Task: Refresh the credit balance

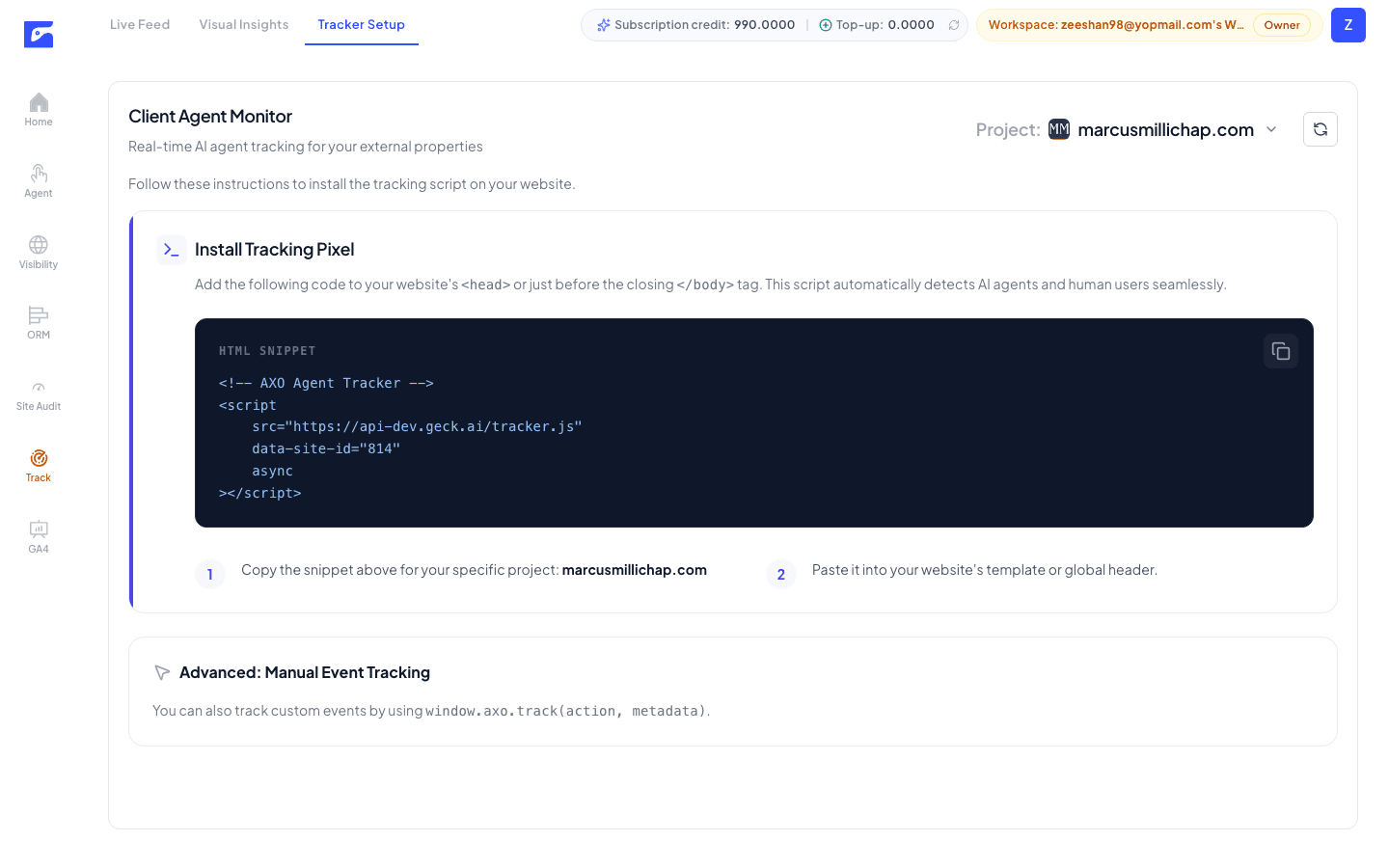Action: click(x=954, y=25)
